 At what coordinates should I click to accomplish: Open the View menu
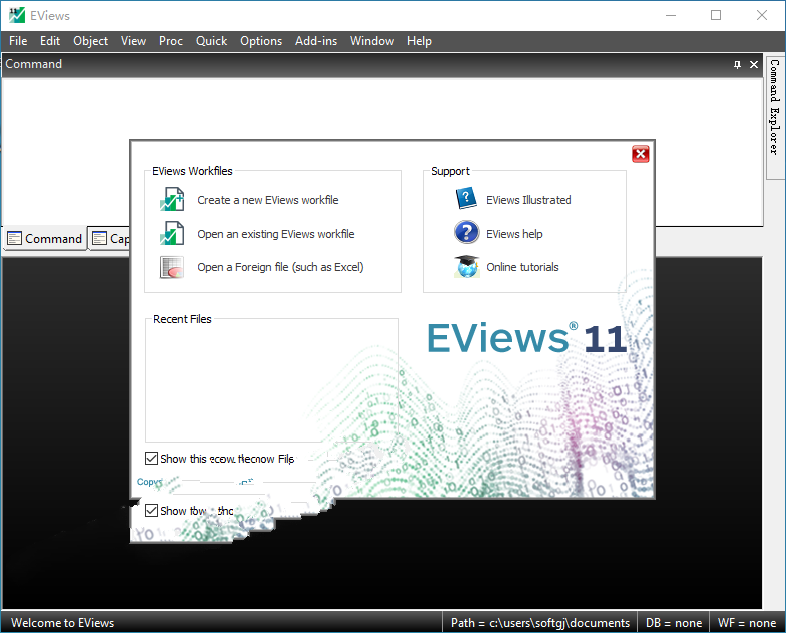click(x=133, y=41)
